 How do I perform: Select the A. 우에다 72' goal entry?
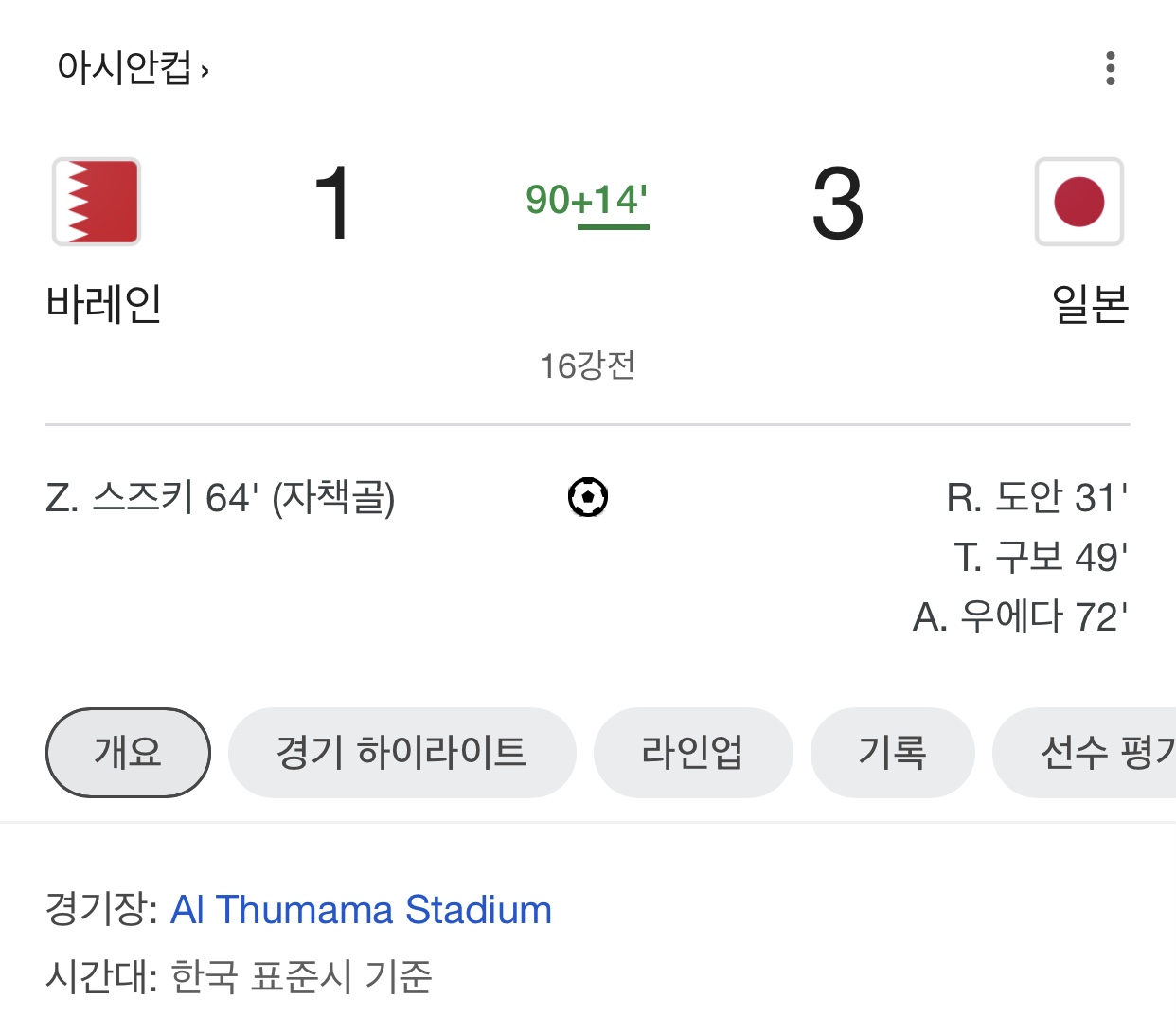coord(1020,617)
